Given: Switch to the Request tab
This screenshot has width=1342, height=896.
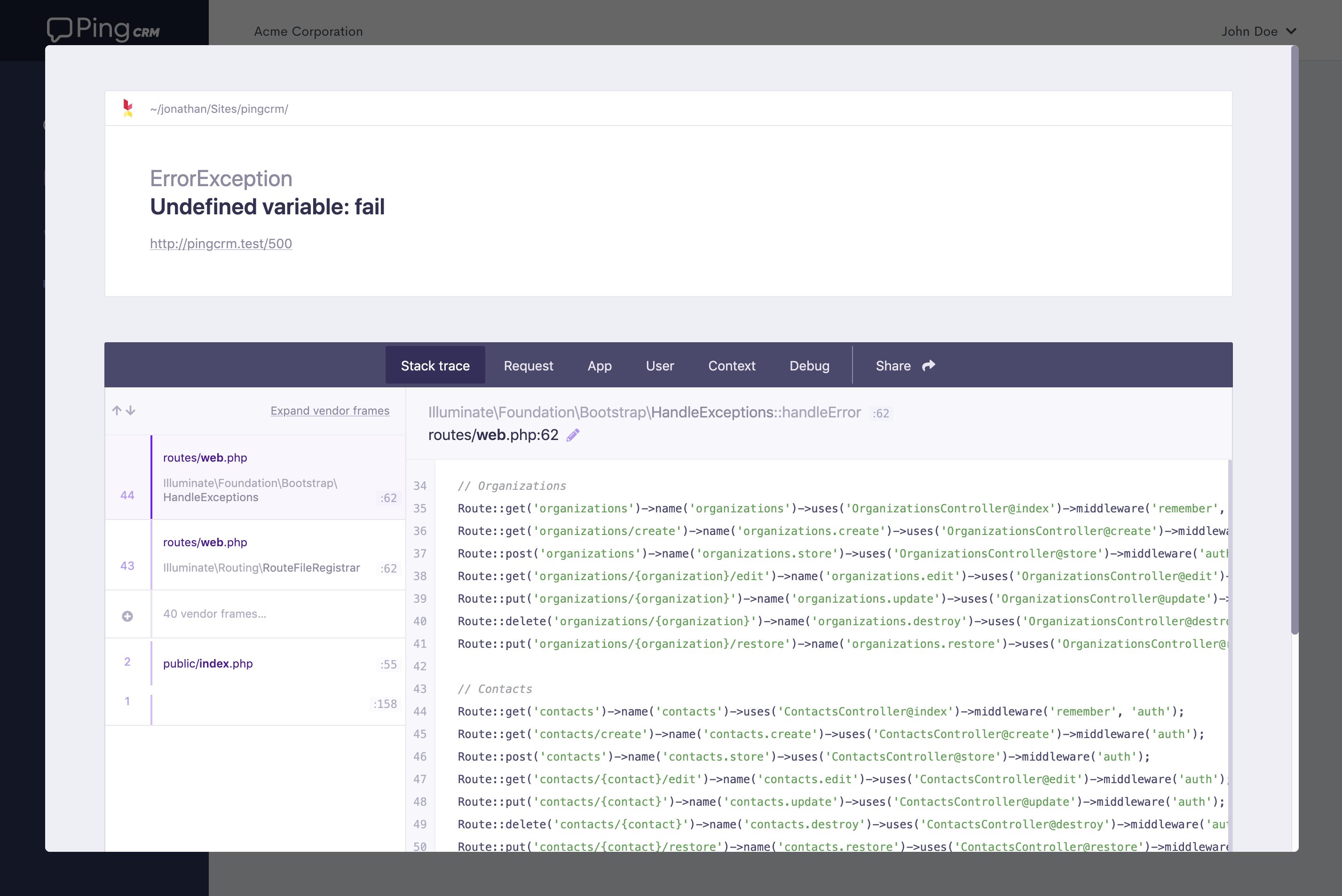Looking at the screenshot, I should click(528, 366).
